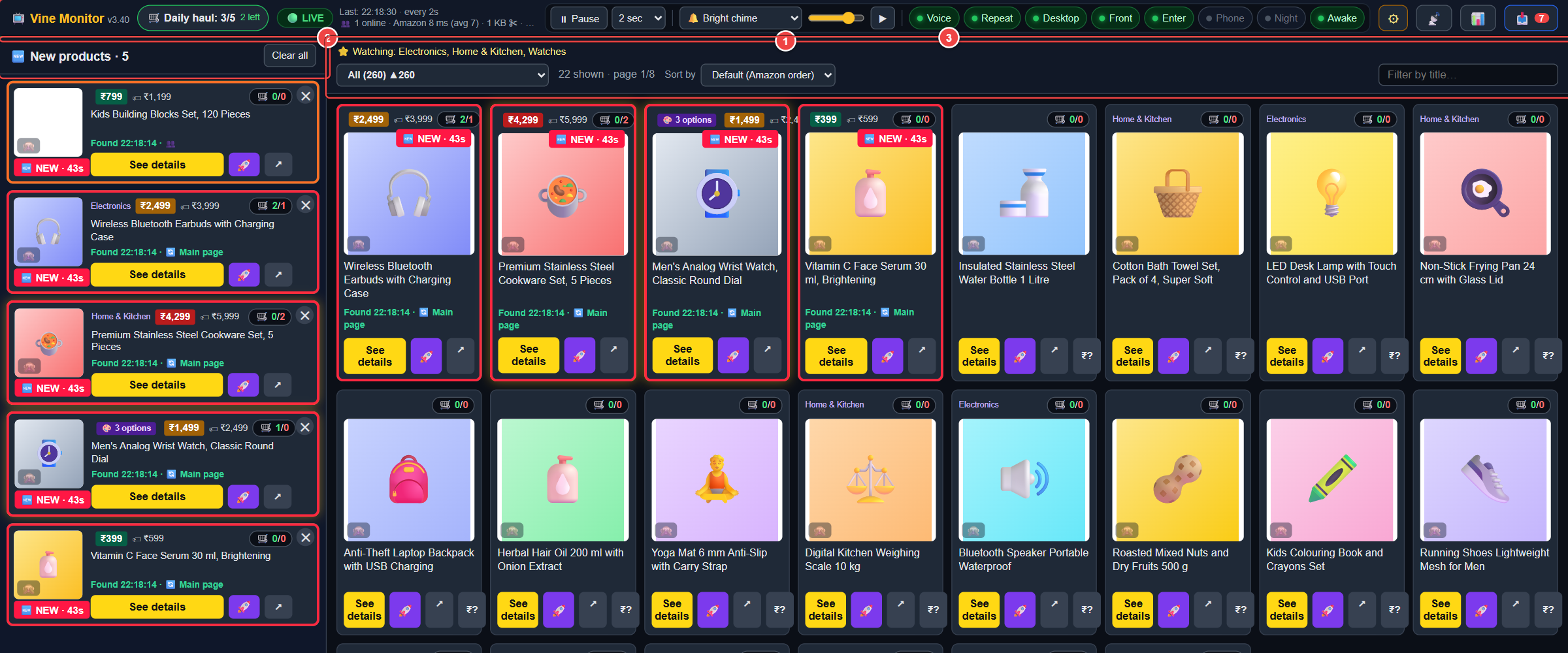Open settings via the gear icon

pyautogui.click(x=1393, y=18)
